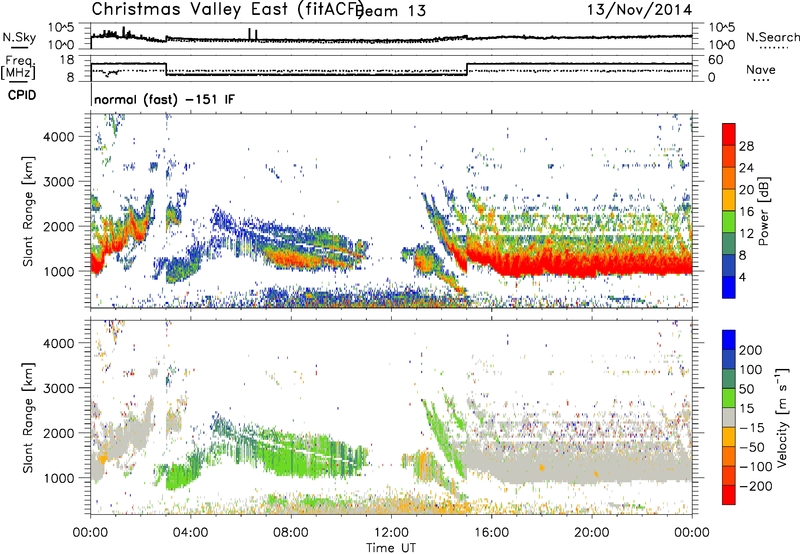Click the 'Beam 13' label

pos(392,11)
